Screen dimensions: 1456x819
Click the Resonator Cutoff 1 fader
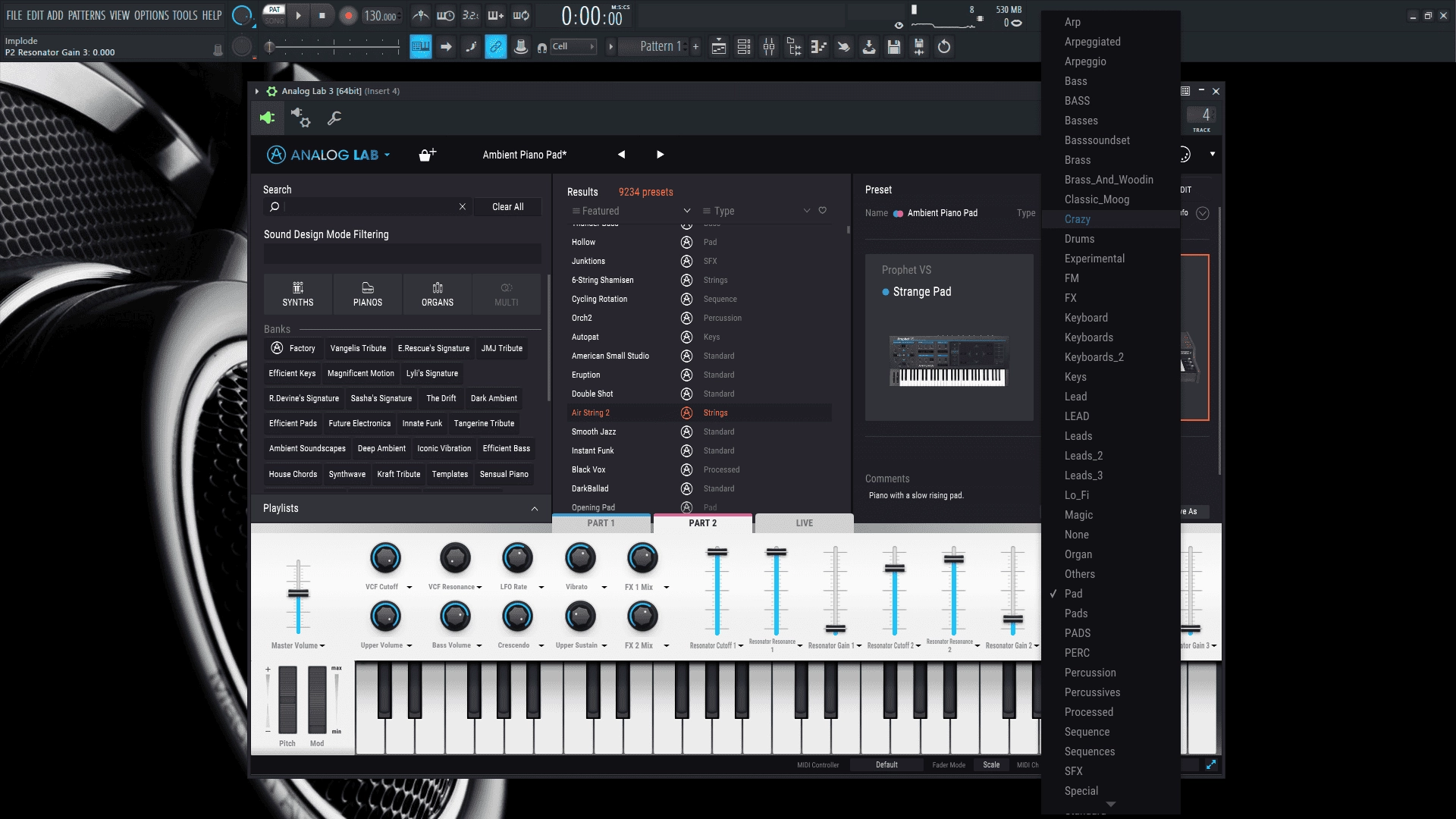[717, 552]
